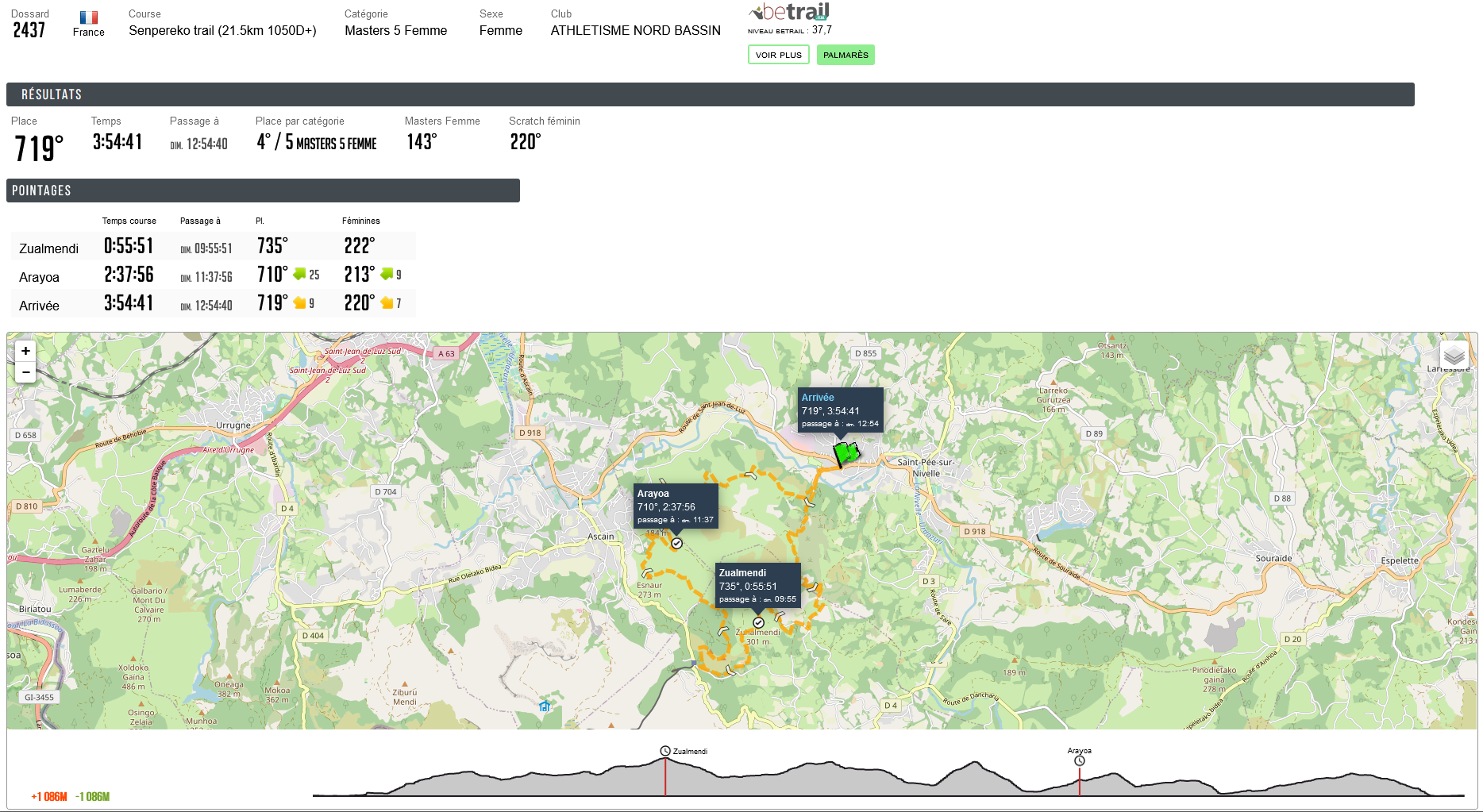Click the Saint-Pée-sur-Nivelle map label

point(926,468)
